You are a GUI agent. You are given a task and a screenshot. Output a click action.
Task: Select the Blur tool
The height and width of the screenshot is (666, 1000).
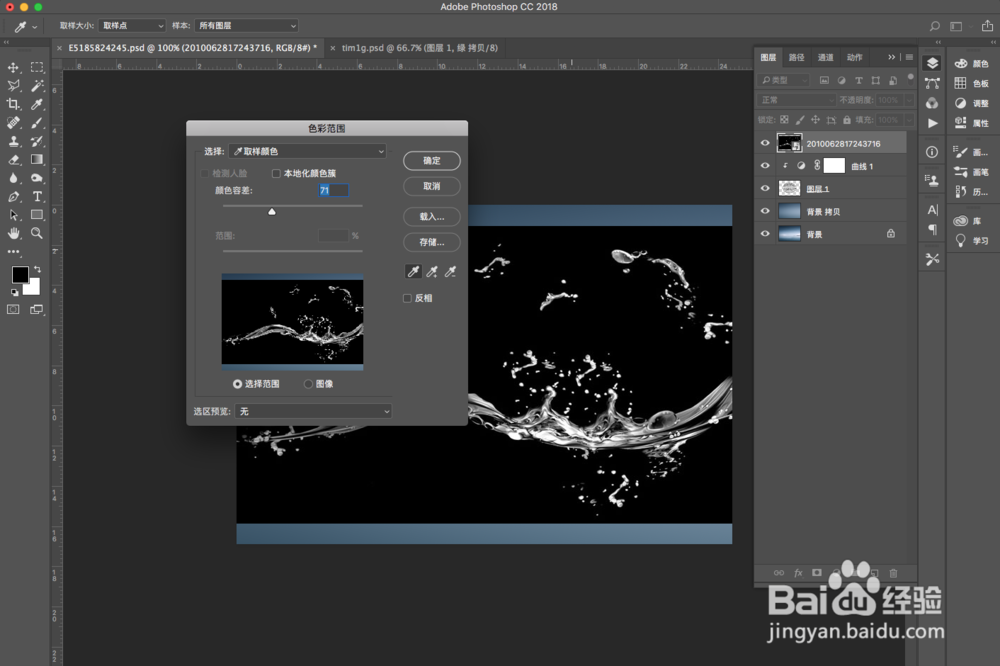click(13, 178)
